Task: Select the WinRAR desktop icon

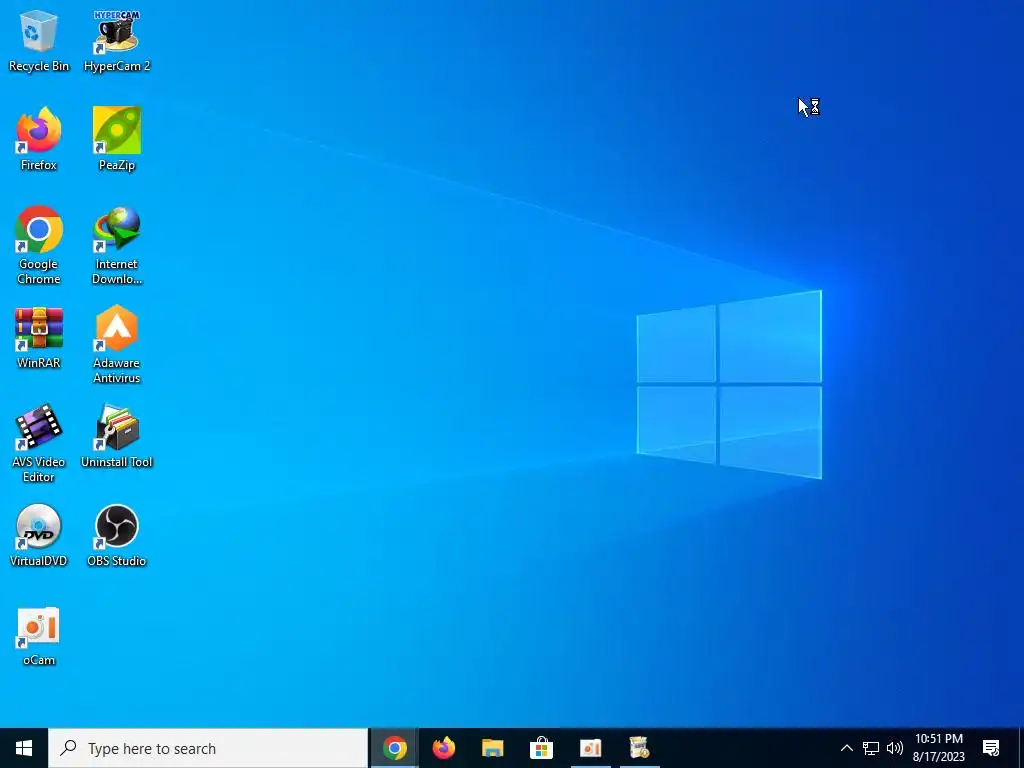Action: pyautogui.click(x=39, y=338)
